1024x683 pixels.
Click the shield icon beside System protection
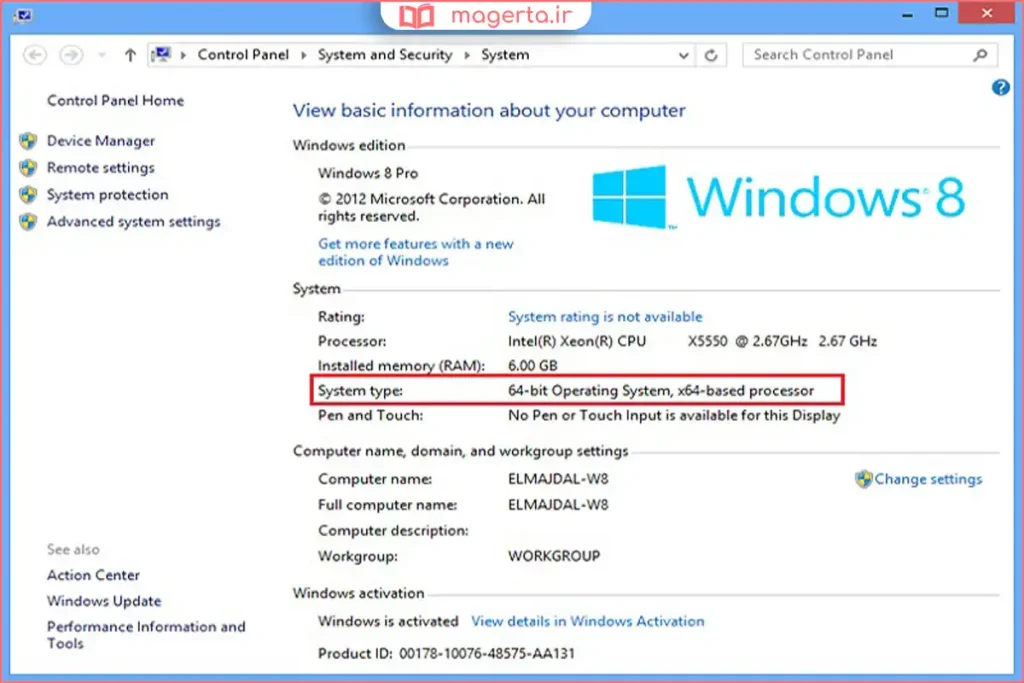[28, 195]
